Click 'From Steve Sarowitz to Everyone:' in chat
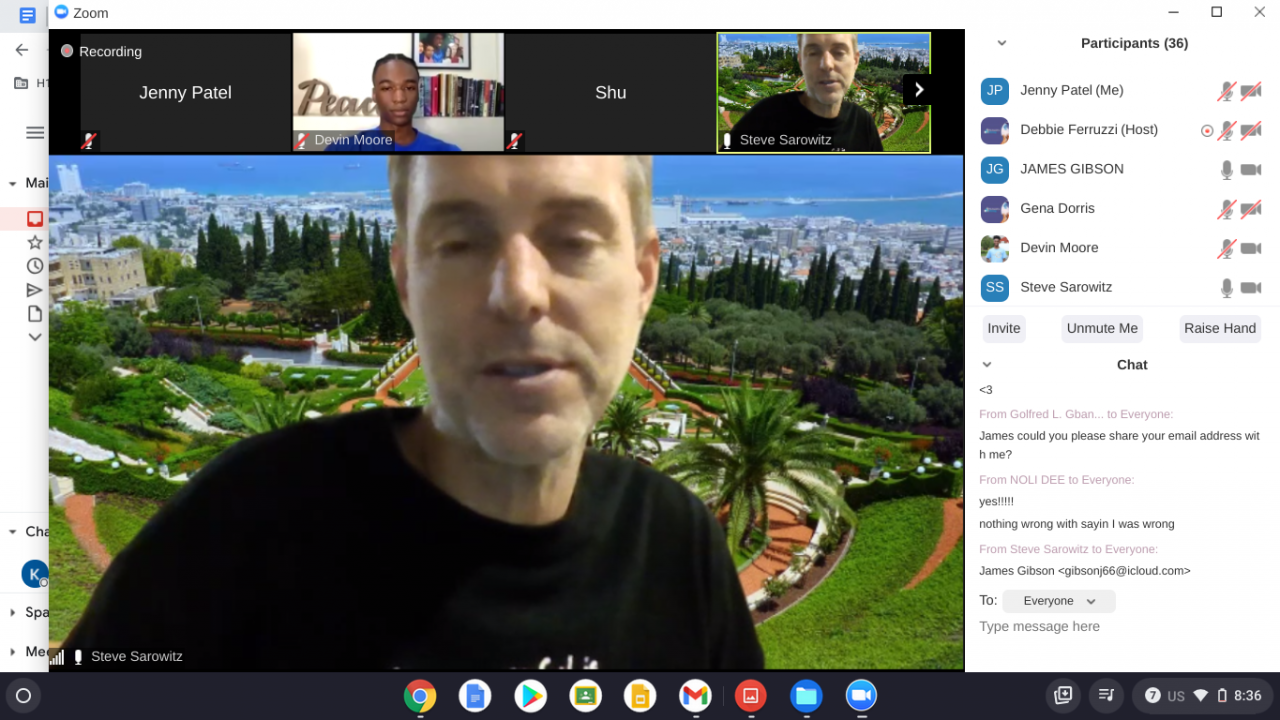The image size is (1280, 720). coord(1068,549)
